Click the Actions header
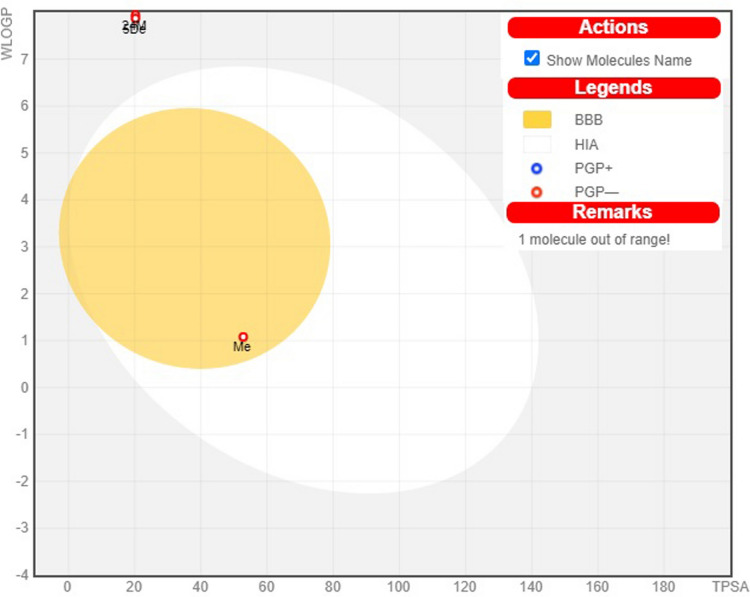This screenshot has width=750, height=597. [614, 27]
